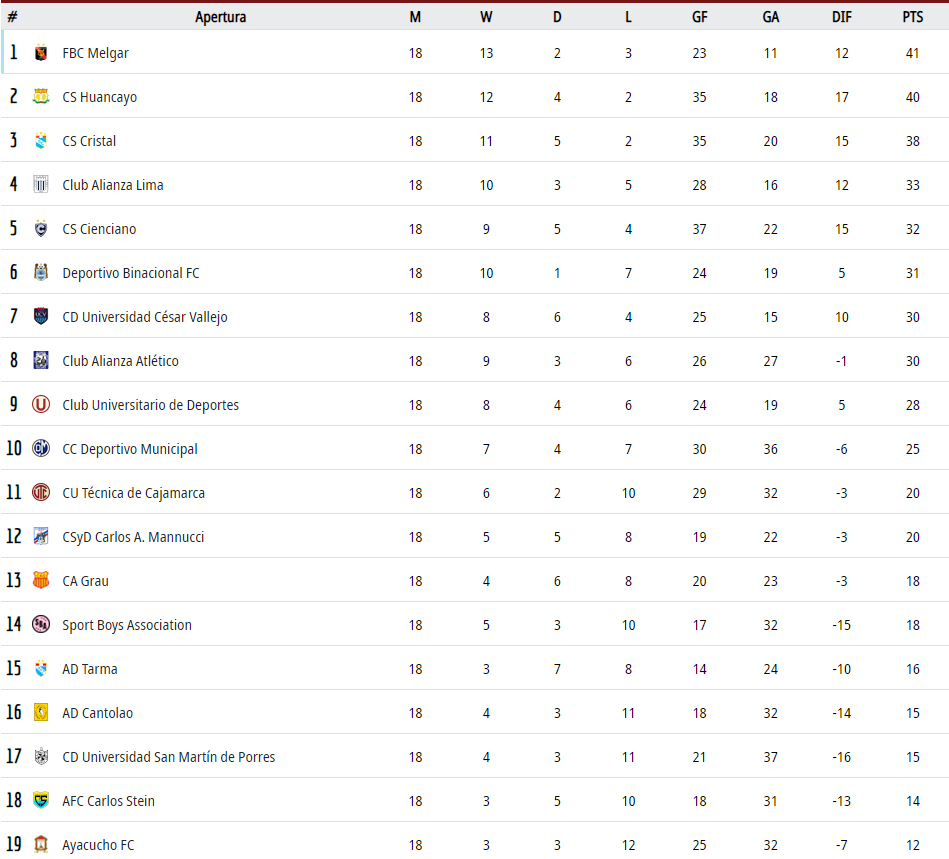Image resolution: width=949 pixels, height=859 pixels.
Task: Sort by the DIF column header
Action: click(841, 17)
